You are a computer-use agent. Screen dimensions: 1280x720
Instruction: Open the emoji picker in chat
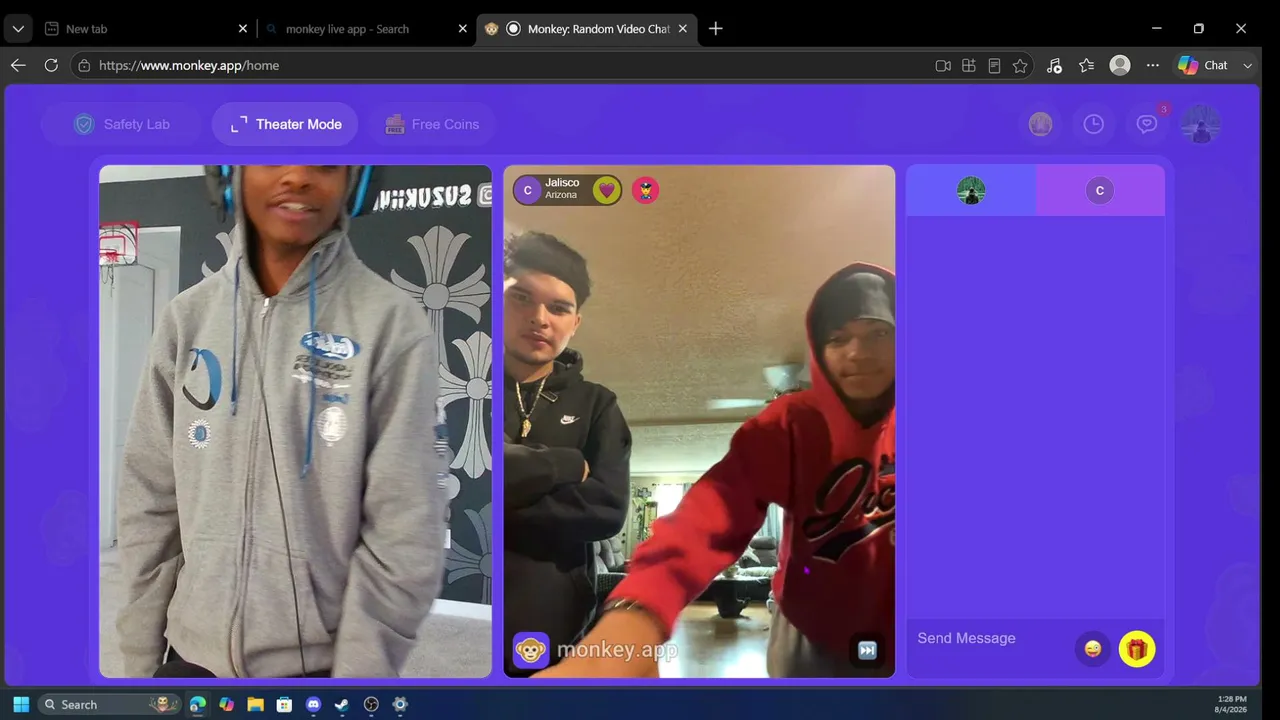point(1093,649)
